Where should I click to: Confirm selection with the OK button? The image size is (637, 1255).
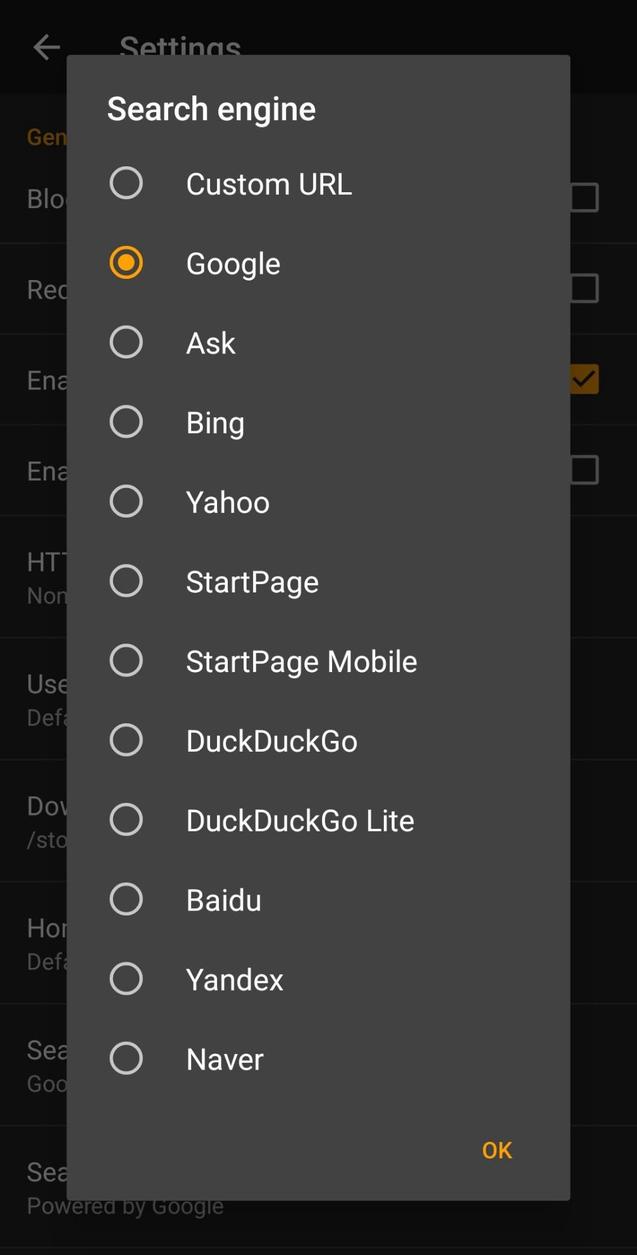tap(496, 1150)
